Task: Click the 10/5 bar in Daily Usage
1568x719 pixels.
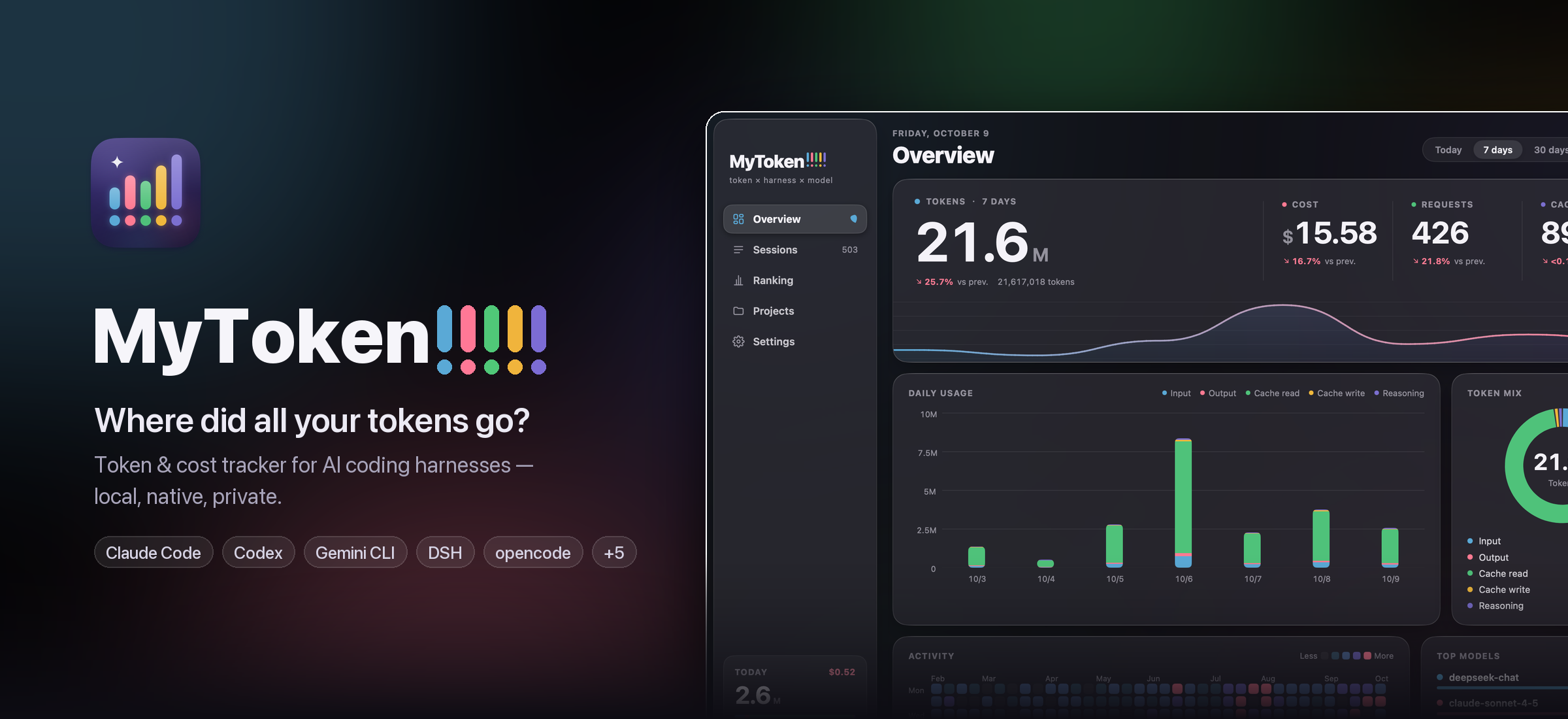Action: pos(1115,546)
